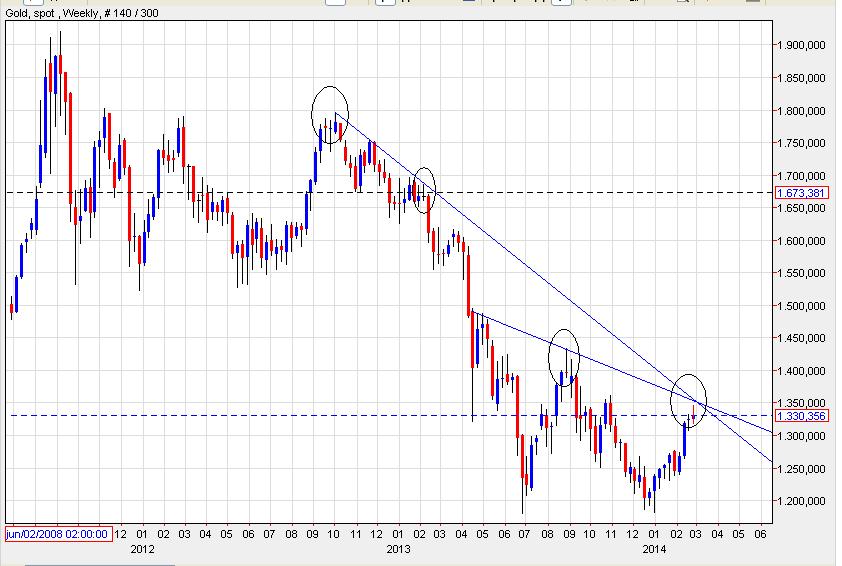Click the 1.330,356 red price label

click(801, 416)
